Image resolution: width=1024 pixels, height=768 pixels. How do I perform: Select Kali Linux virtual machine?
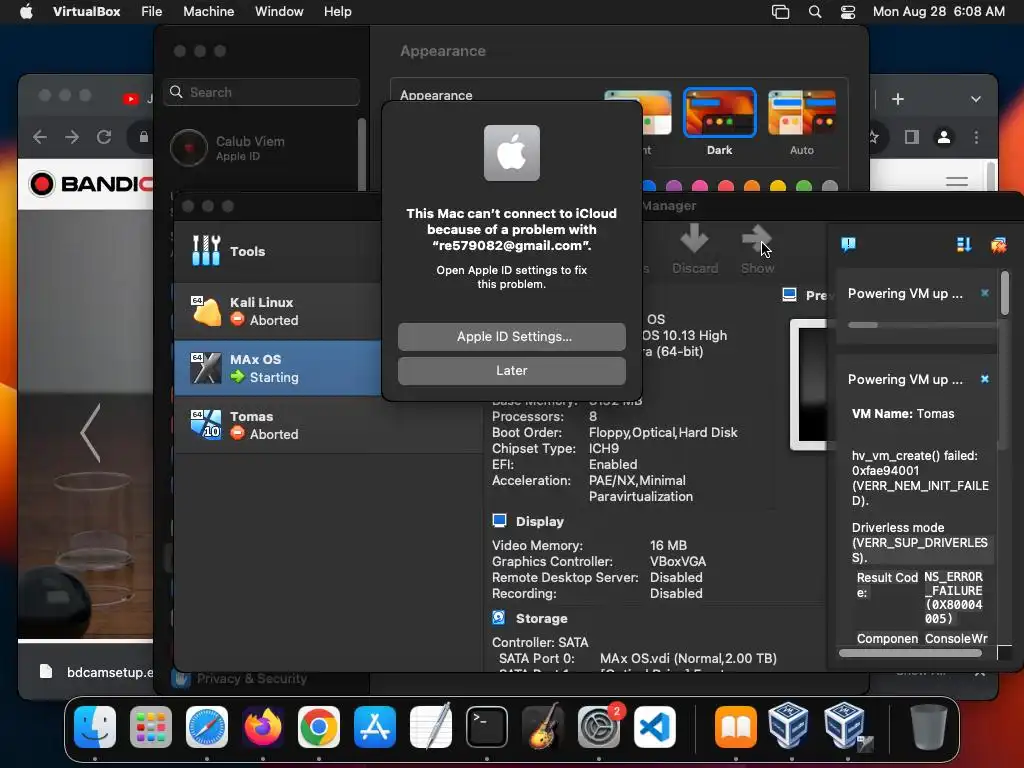[279, 312]
